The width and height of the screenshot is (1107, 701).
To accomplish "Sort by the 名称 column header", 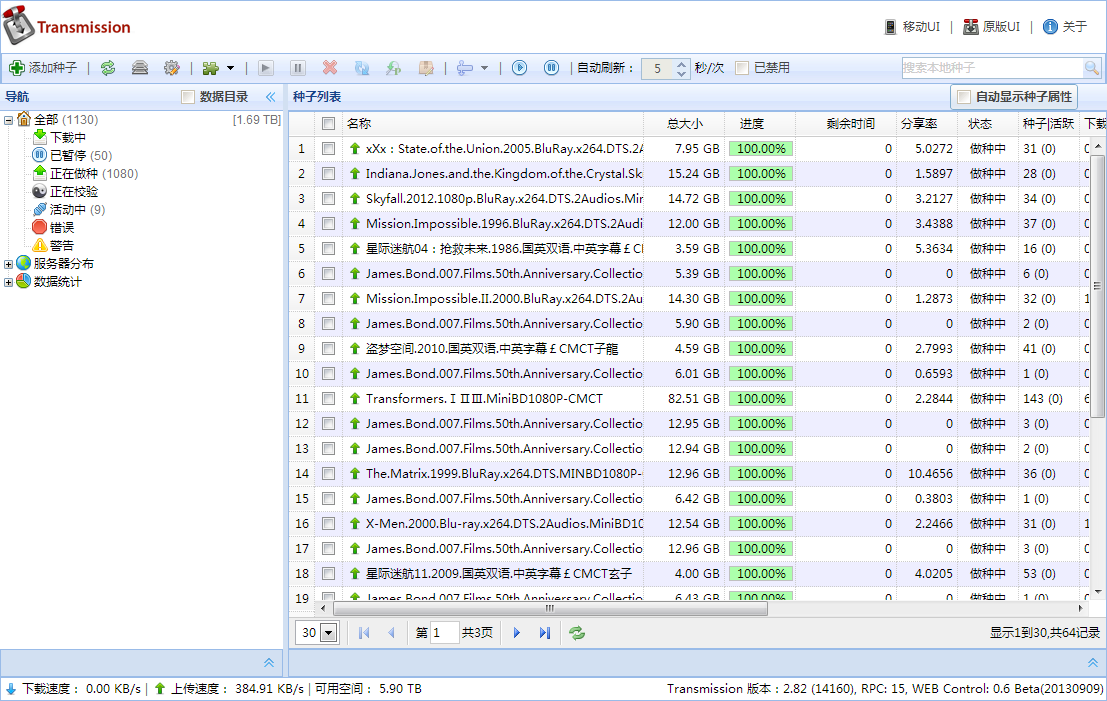I will coord(493,124).
